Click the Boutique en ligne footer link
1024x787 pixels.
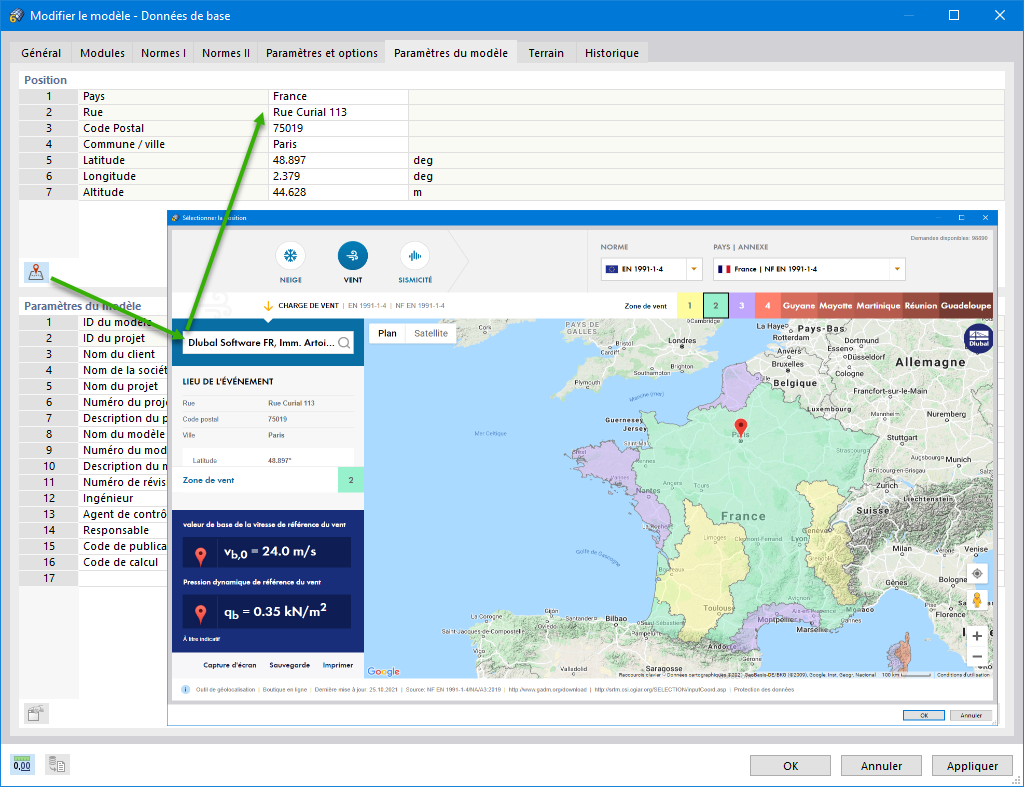(285, 690)
